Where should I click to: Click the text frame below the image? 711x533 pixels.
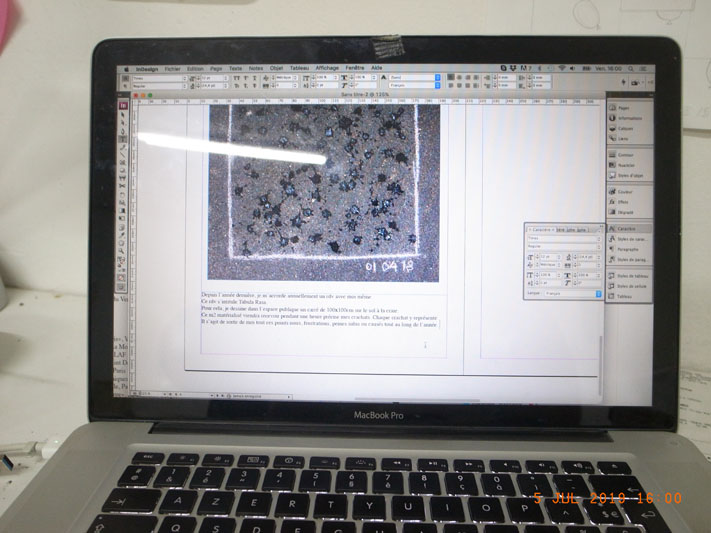click(x=323, y=324)
